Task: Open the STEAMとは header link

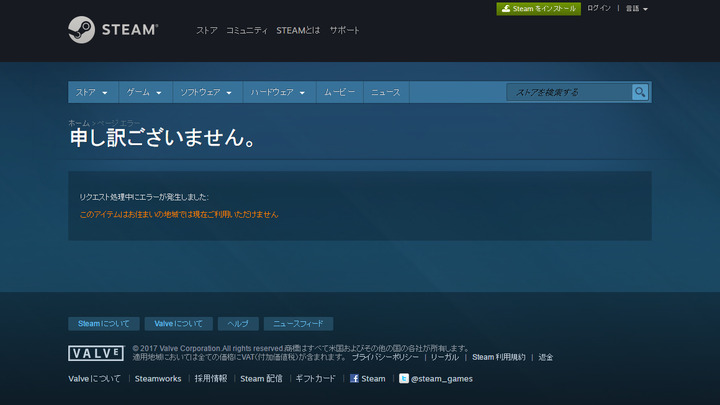Action: pos(298,30)
